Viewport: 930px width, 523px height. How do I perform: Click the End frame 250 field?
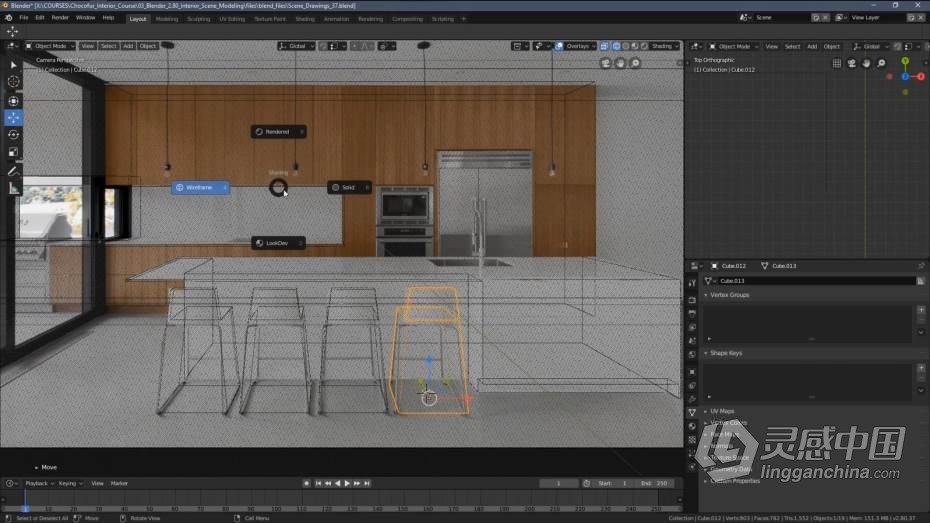[x=654, y=484]
